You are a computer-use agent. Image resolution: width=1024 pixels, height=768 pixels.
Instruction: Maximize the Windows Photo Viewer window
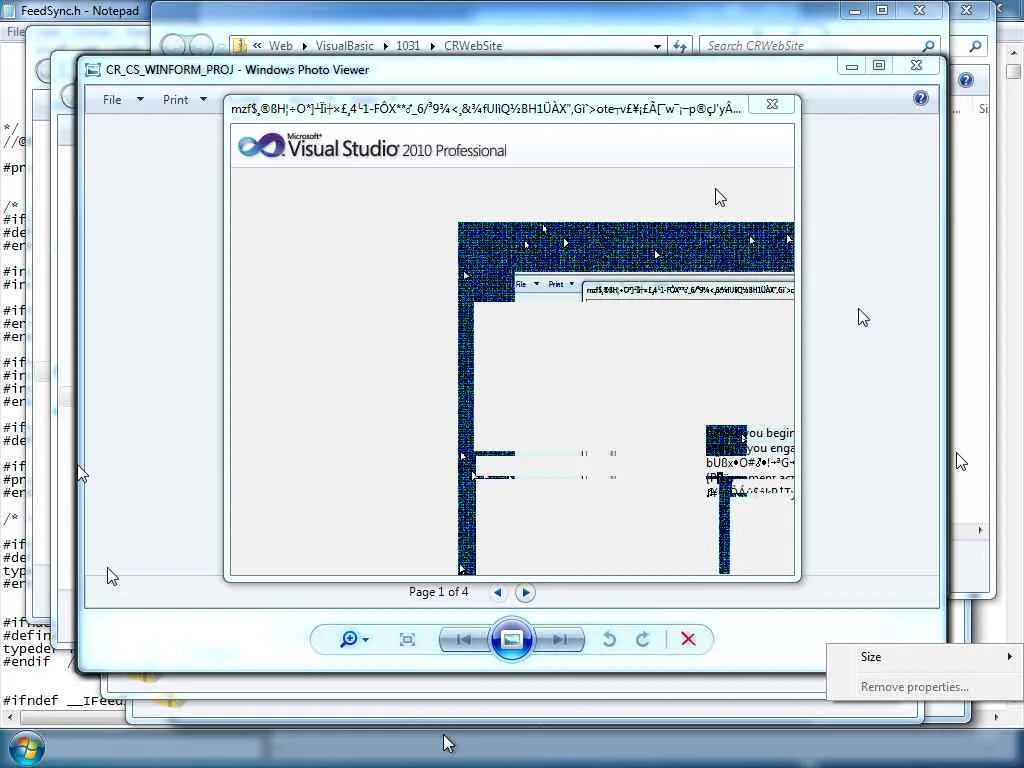point(879,65)
